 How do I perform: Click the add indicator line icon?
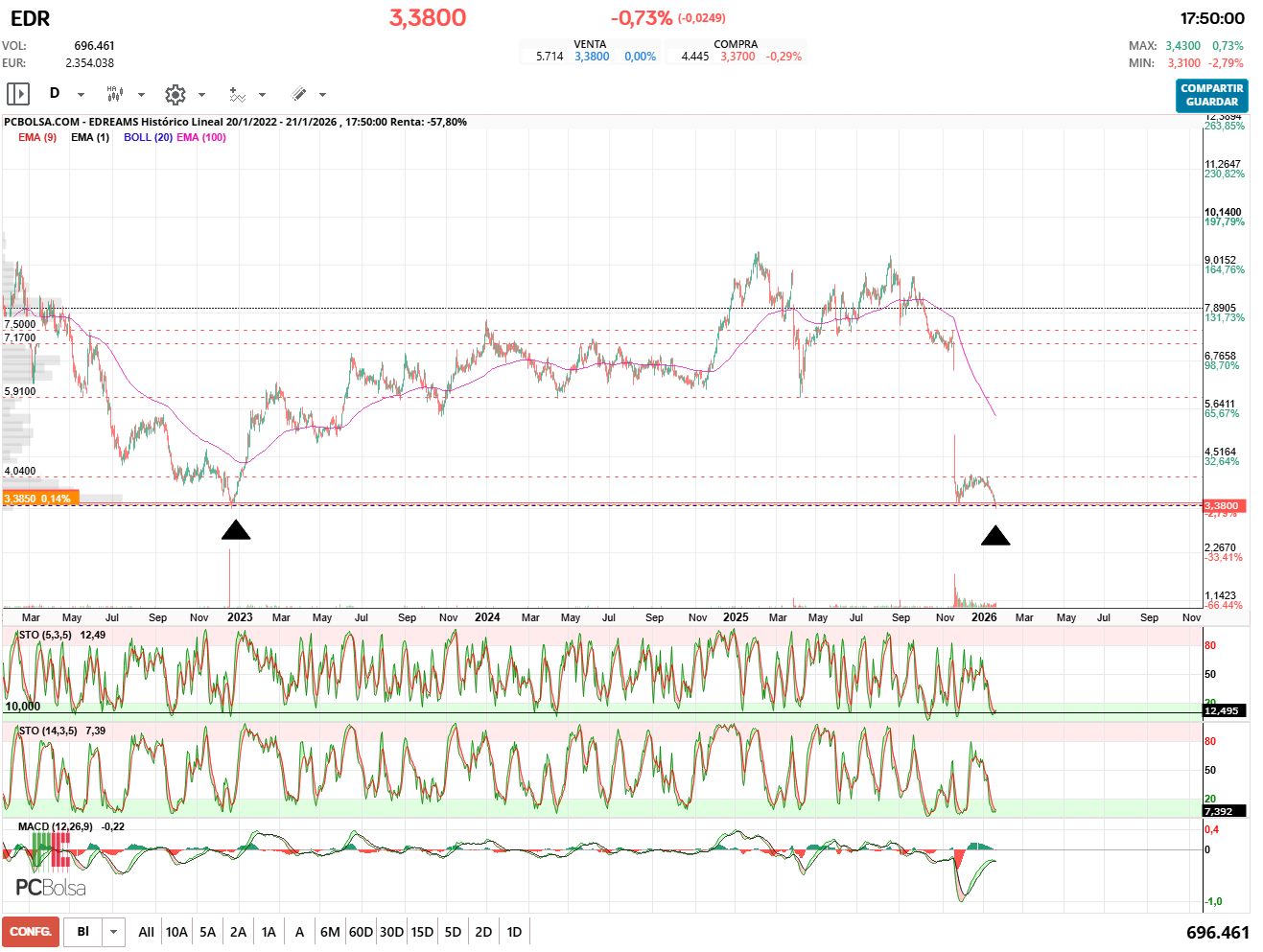pos(237,94)
